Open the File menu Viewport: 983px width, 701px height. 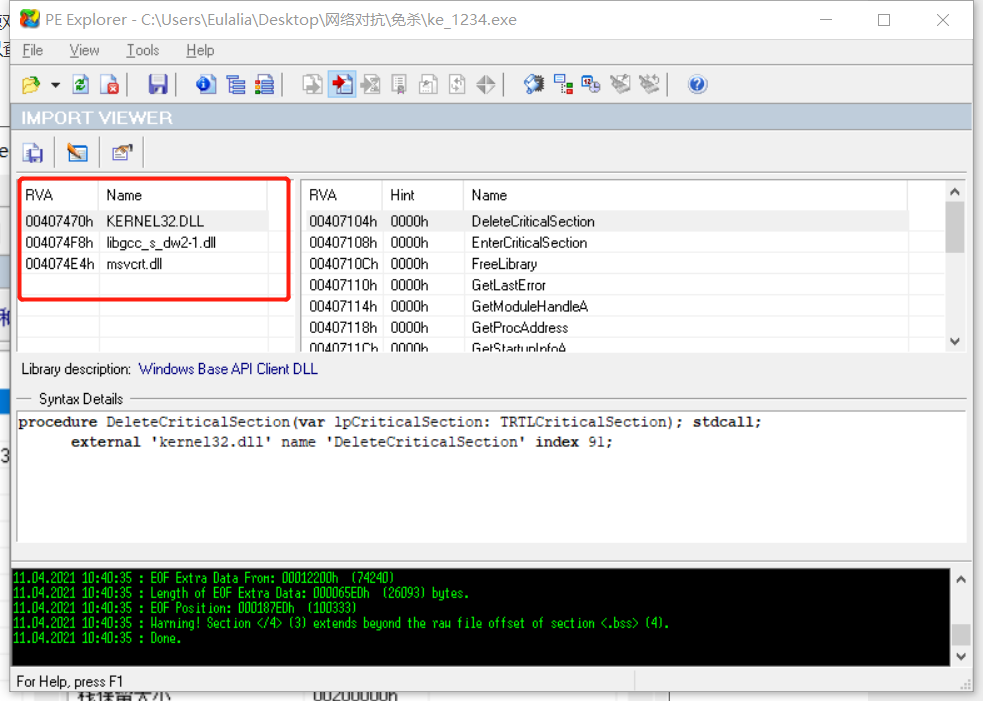33,51
